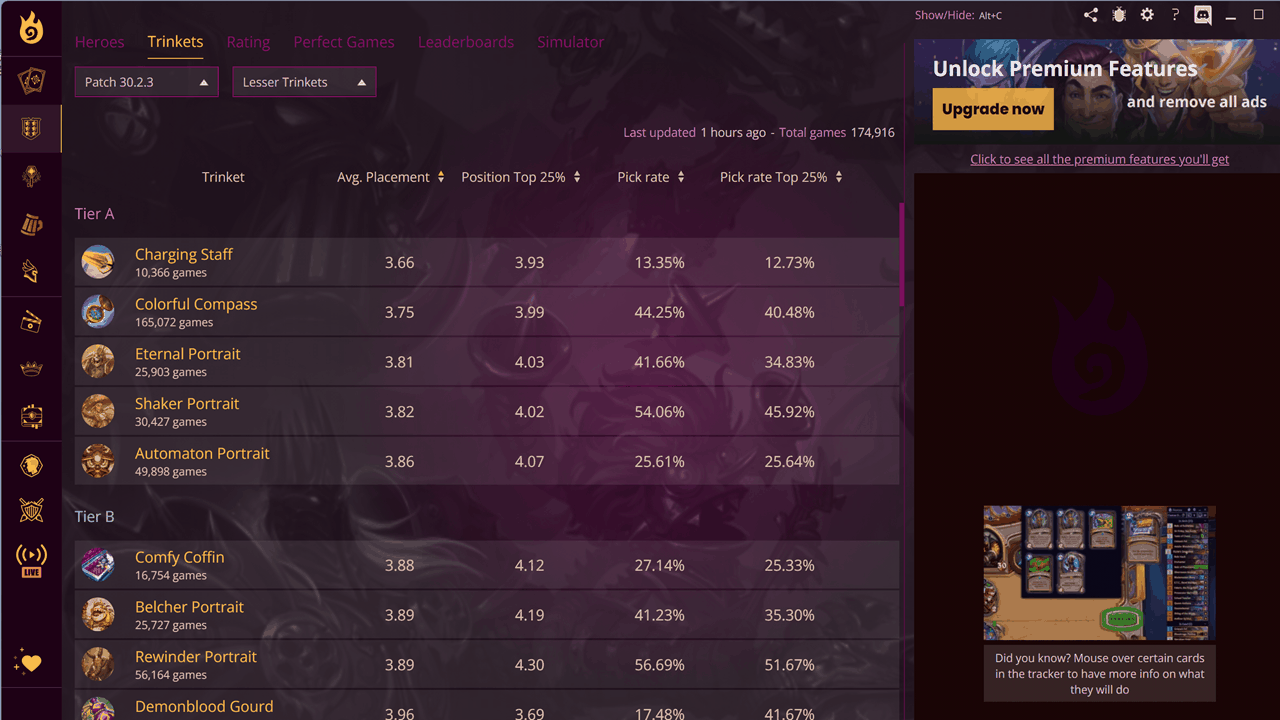Screen dimensions: 1280x720
Task: Toggle sort on Pick rate column
Action: [x=681, y=177]
